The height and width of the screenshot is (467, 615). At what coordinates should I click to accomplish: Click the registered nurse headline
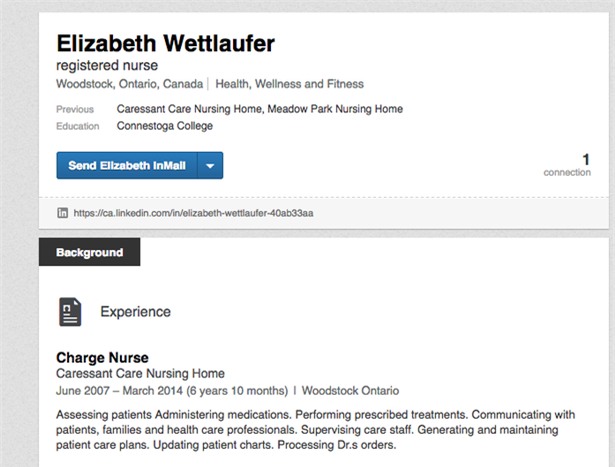pyautogui.click(x=107, y=66)
